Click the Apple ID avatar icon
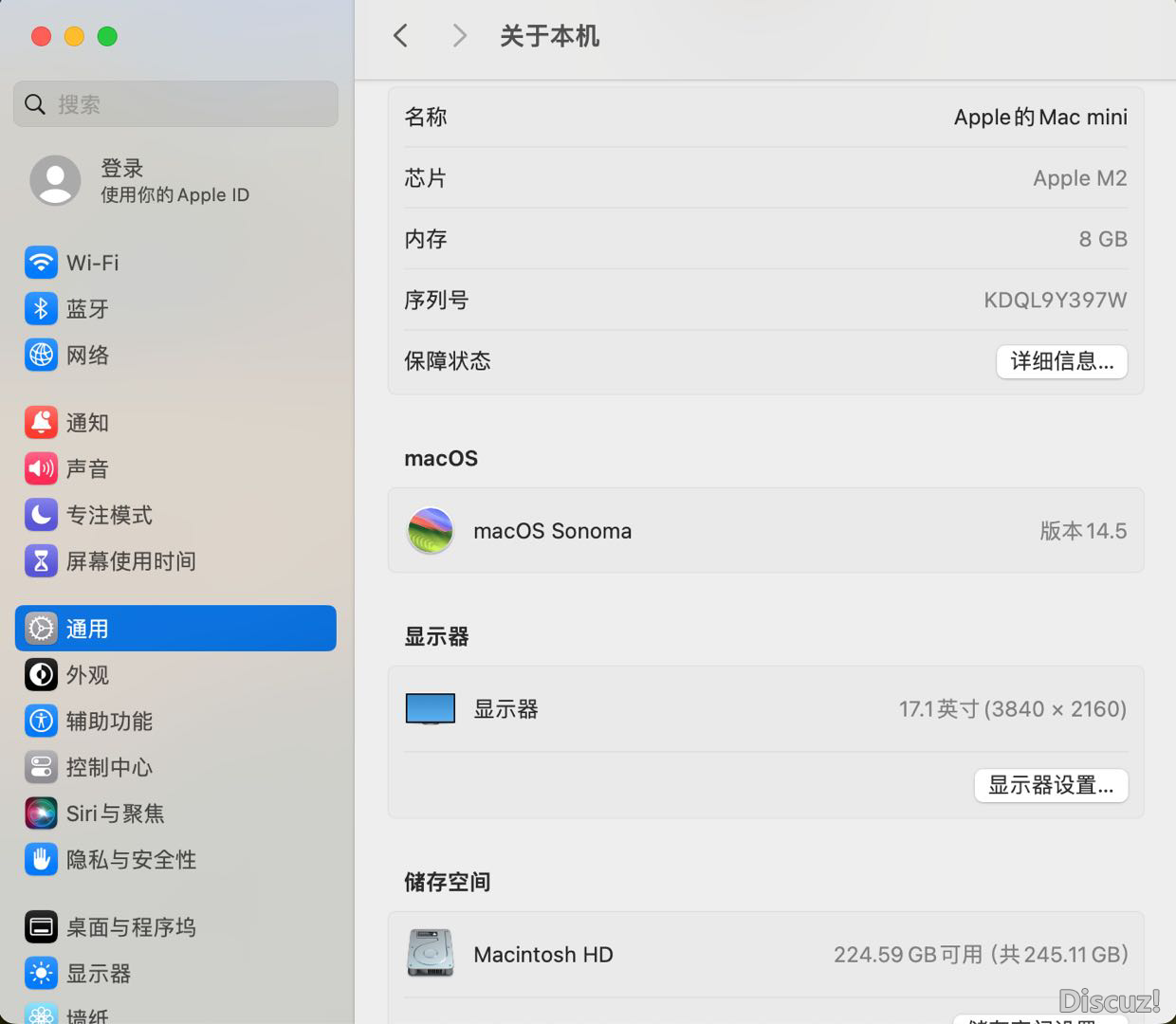The height and width of the screenshot is (1024, 1176). [x=55, y=180]
